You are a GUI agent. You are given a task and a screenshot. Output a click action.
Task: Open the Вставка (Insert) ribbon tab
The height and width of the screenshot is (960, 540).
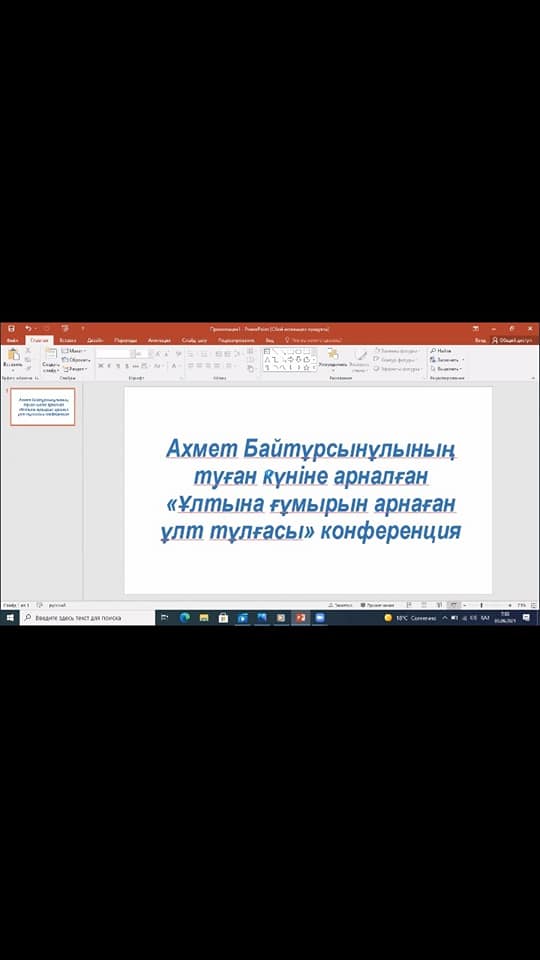coord(68,340)
